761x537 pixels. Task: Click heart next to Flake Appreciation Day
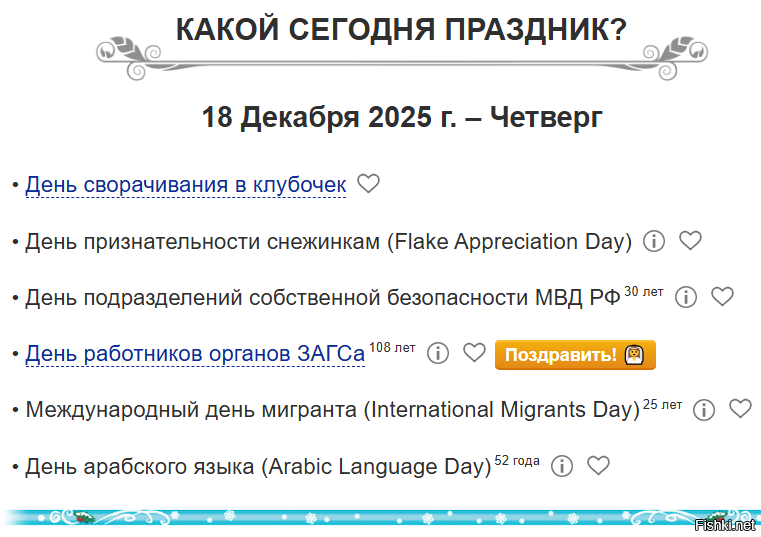(x=690, y=241)
